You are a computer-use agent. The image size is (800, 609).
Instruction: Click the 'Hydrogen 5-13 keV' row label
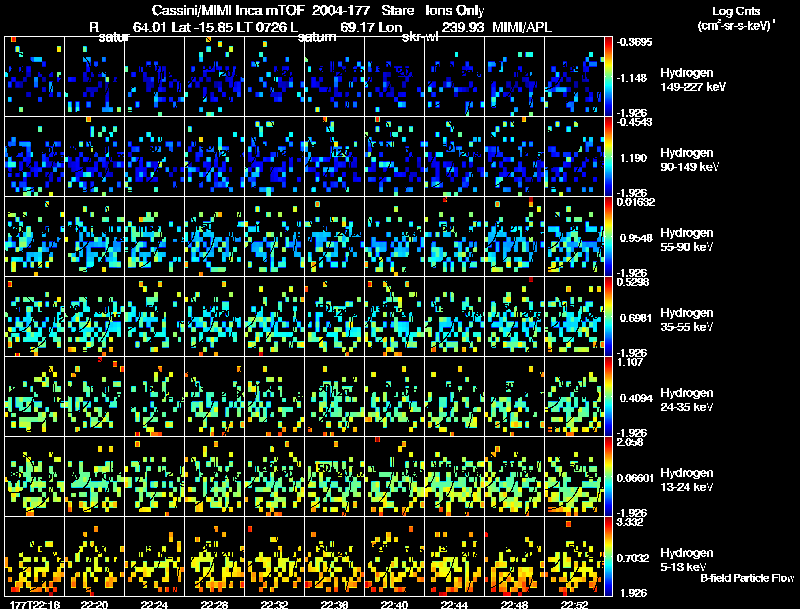pyautogui.click(x=687, y=560)
